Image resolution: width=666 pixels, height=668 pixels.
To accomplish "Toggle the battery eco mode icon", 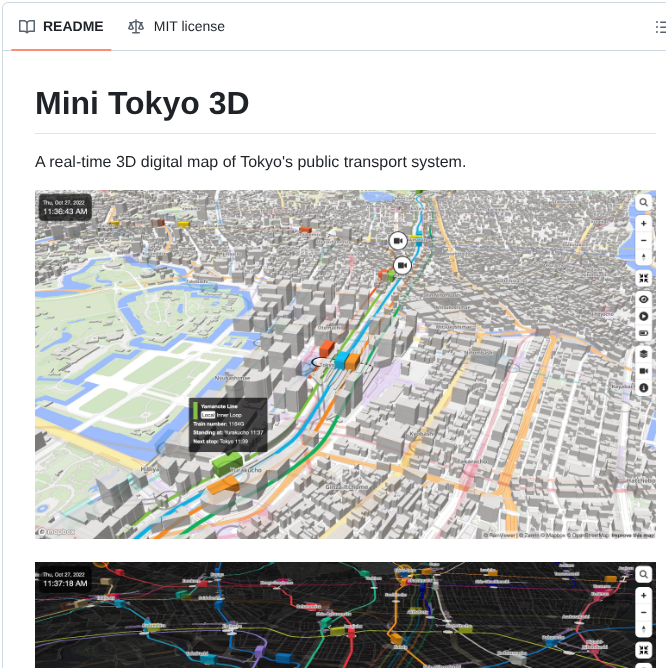I will point(643,333).
